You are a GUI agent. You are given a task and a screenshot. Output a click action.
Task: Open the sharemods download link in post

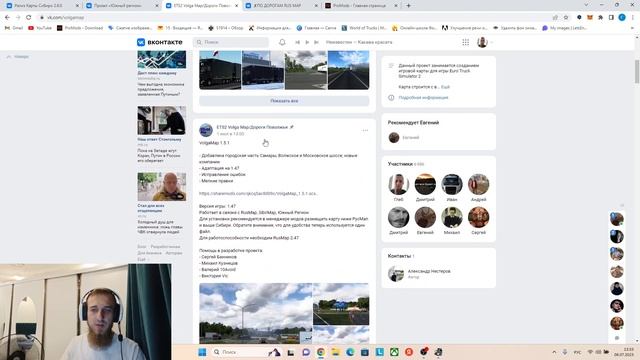(x=258, y=193)
